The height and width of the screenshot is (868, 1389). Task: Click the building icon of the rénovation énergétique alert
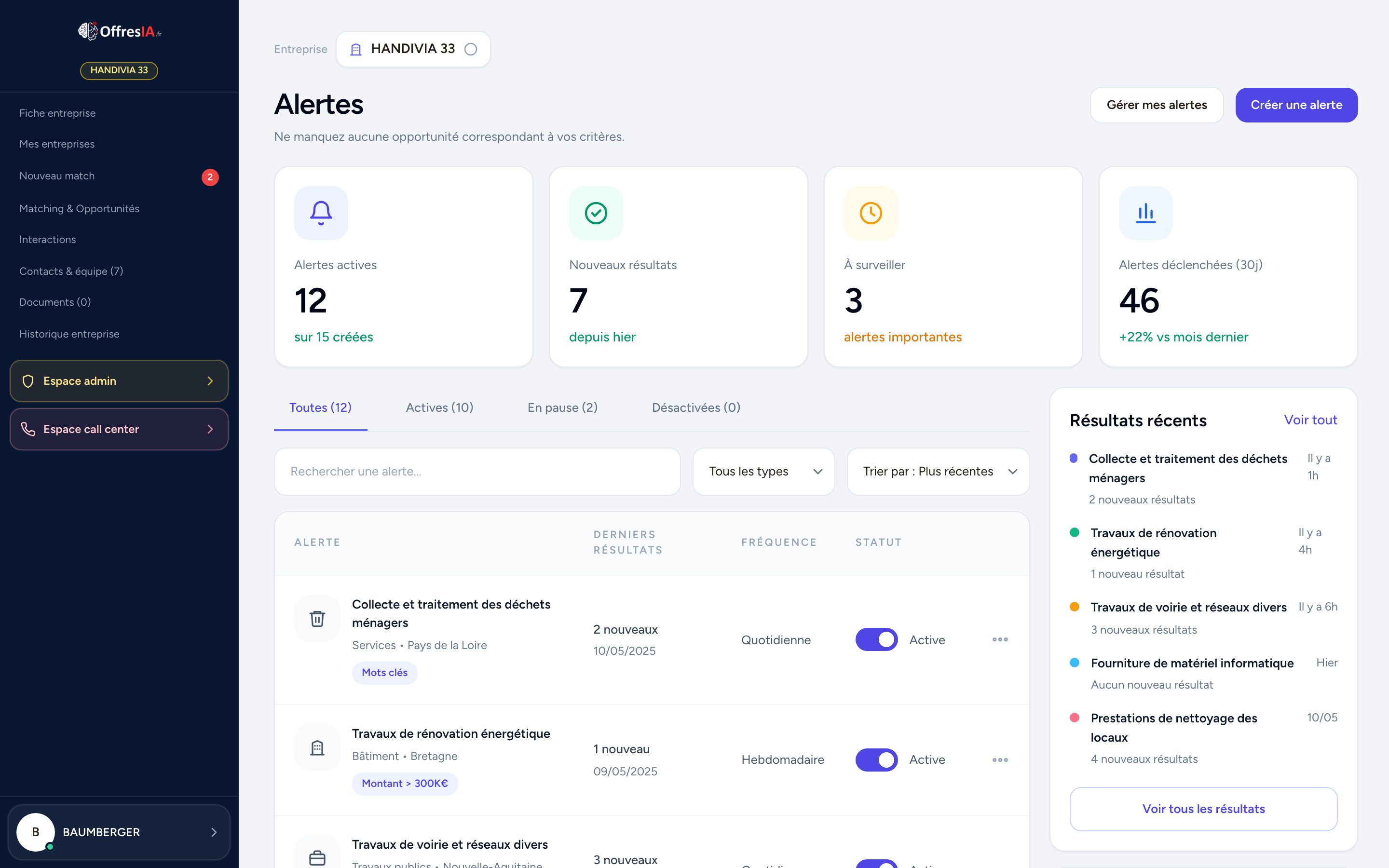(x=317, y=747)
